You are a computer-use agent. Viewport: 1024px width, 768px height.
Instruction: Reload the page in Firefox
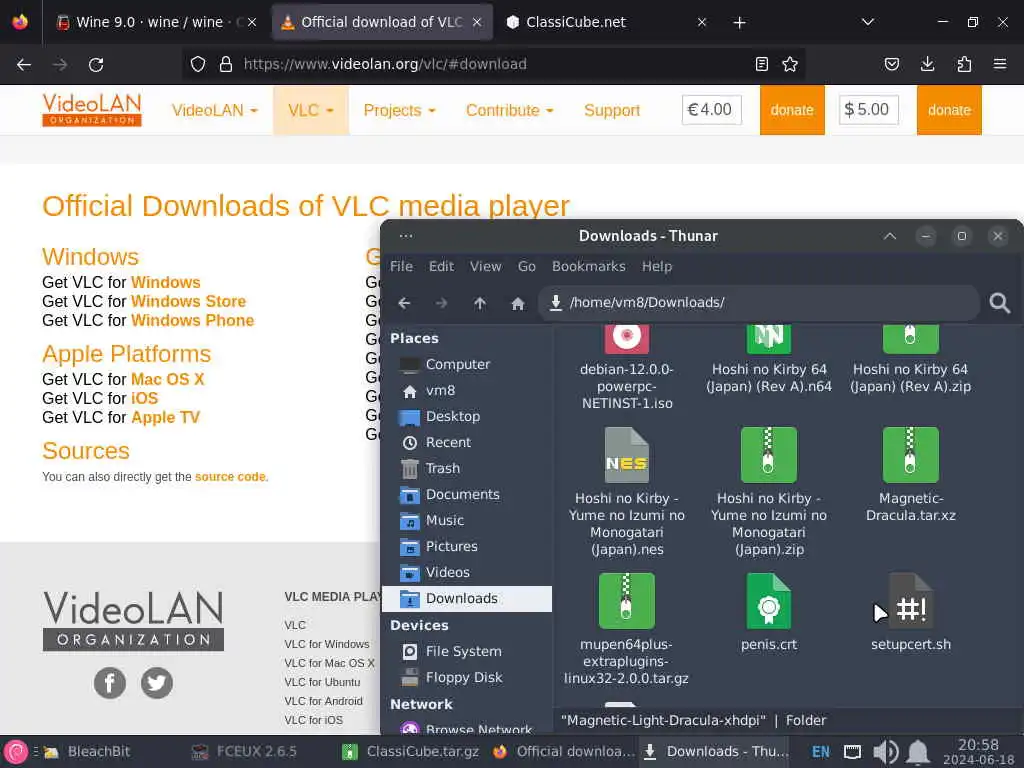pyautogui.click(x=96, y=64)
